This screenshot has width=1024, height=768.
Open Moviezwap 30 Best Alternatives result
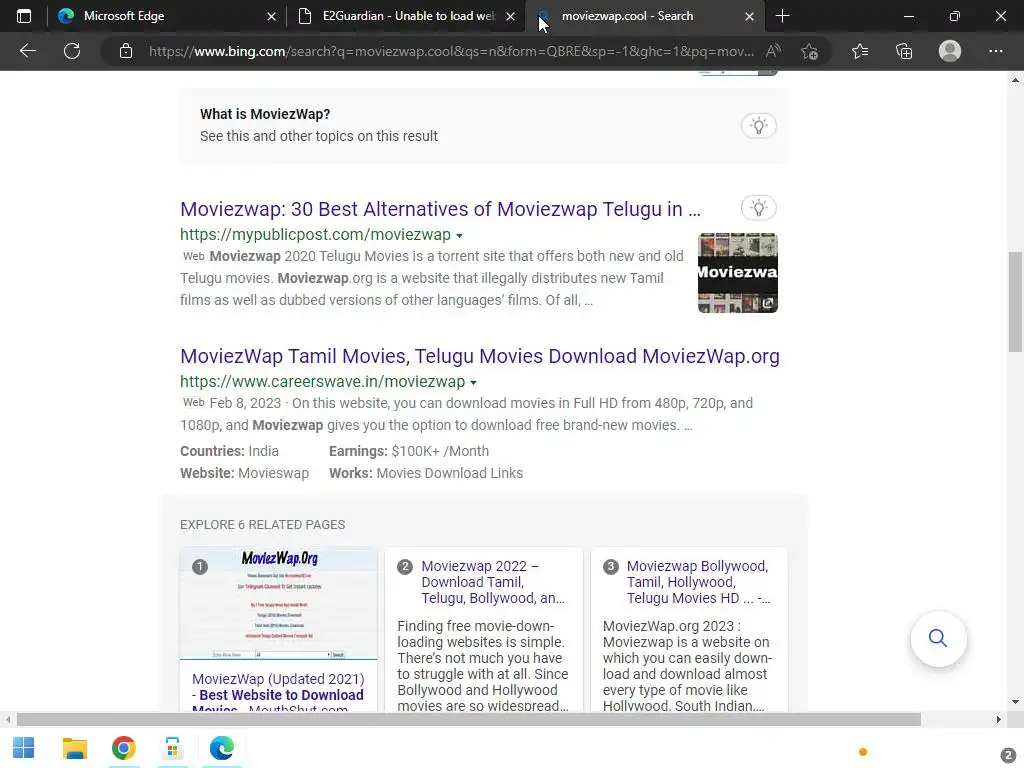pyautogui.click(x=440, y=209)
